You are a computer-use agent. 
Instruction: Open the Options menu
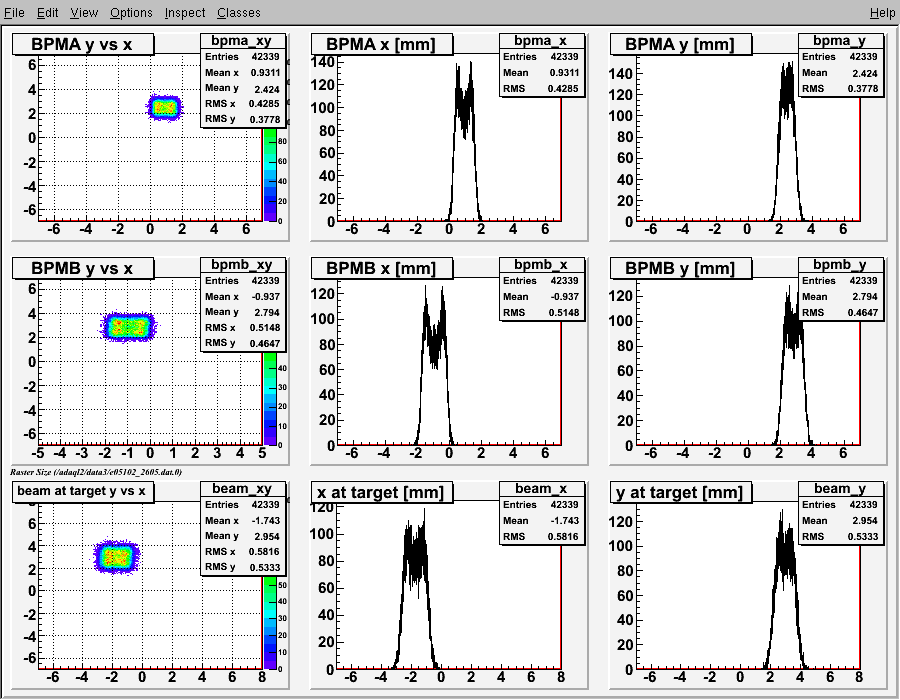131,12
